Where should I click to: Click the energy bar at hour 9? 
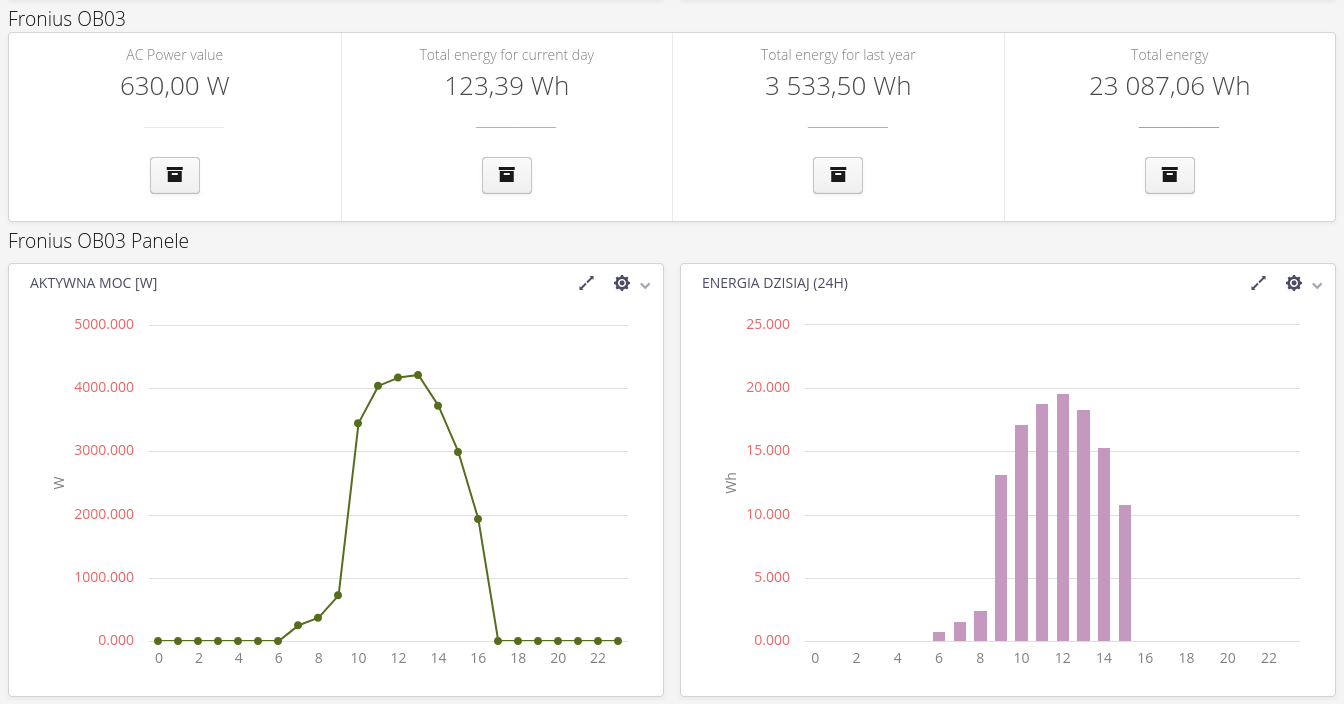1001,558
